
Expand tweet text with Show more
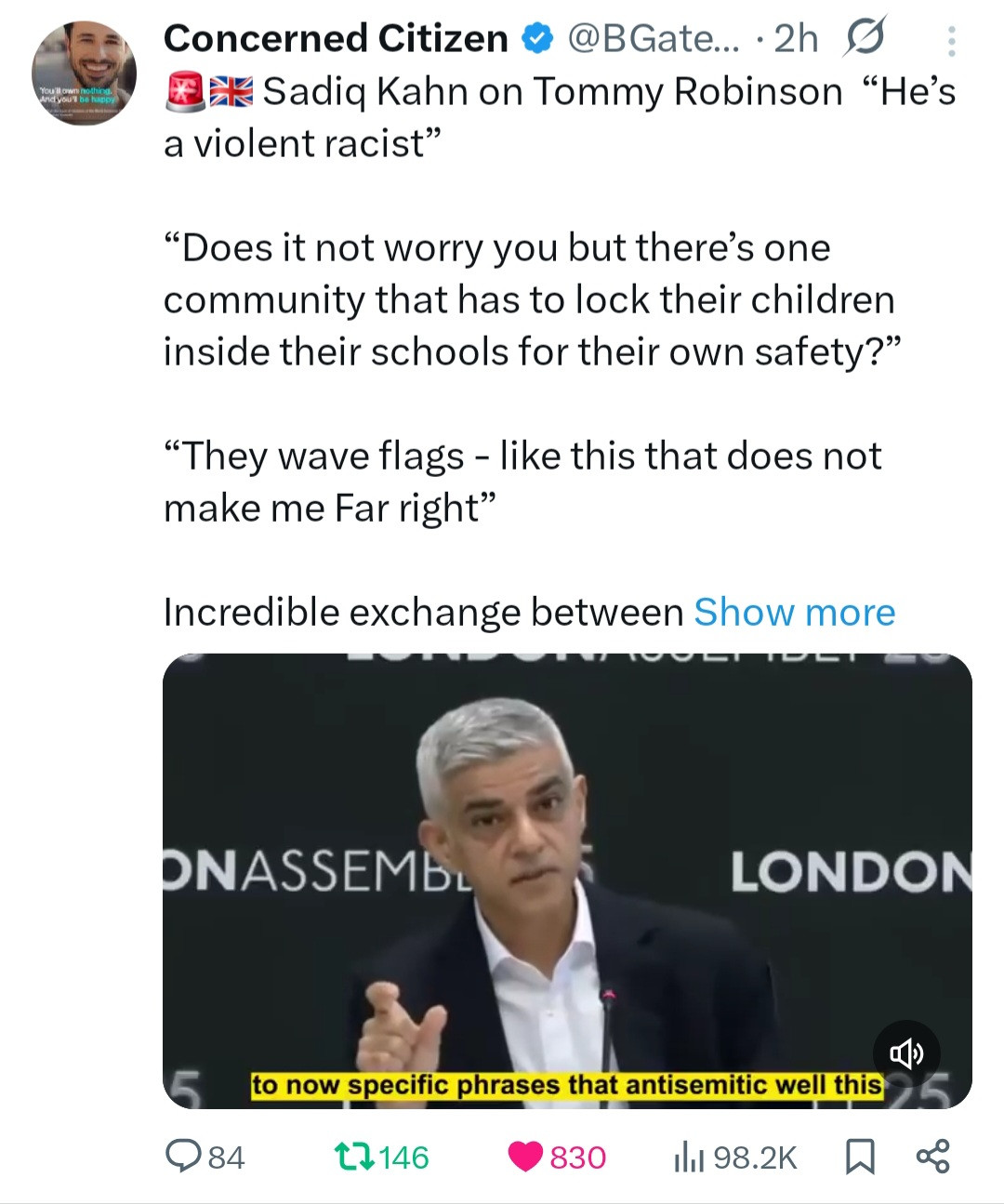(794, 613)
